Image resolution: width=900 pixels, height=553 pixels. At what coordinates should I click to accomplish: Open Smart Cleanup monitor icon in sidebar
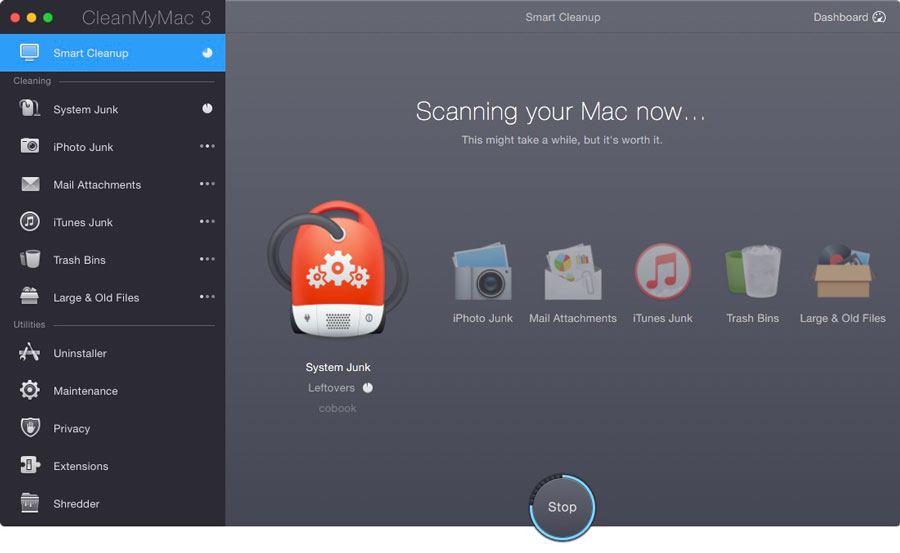(29, 53)
